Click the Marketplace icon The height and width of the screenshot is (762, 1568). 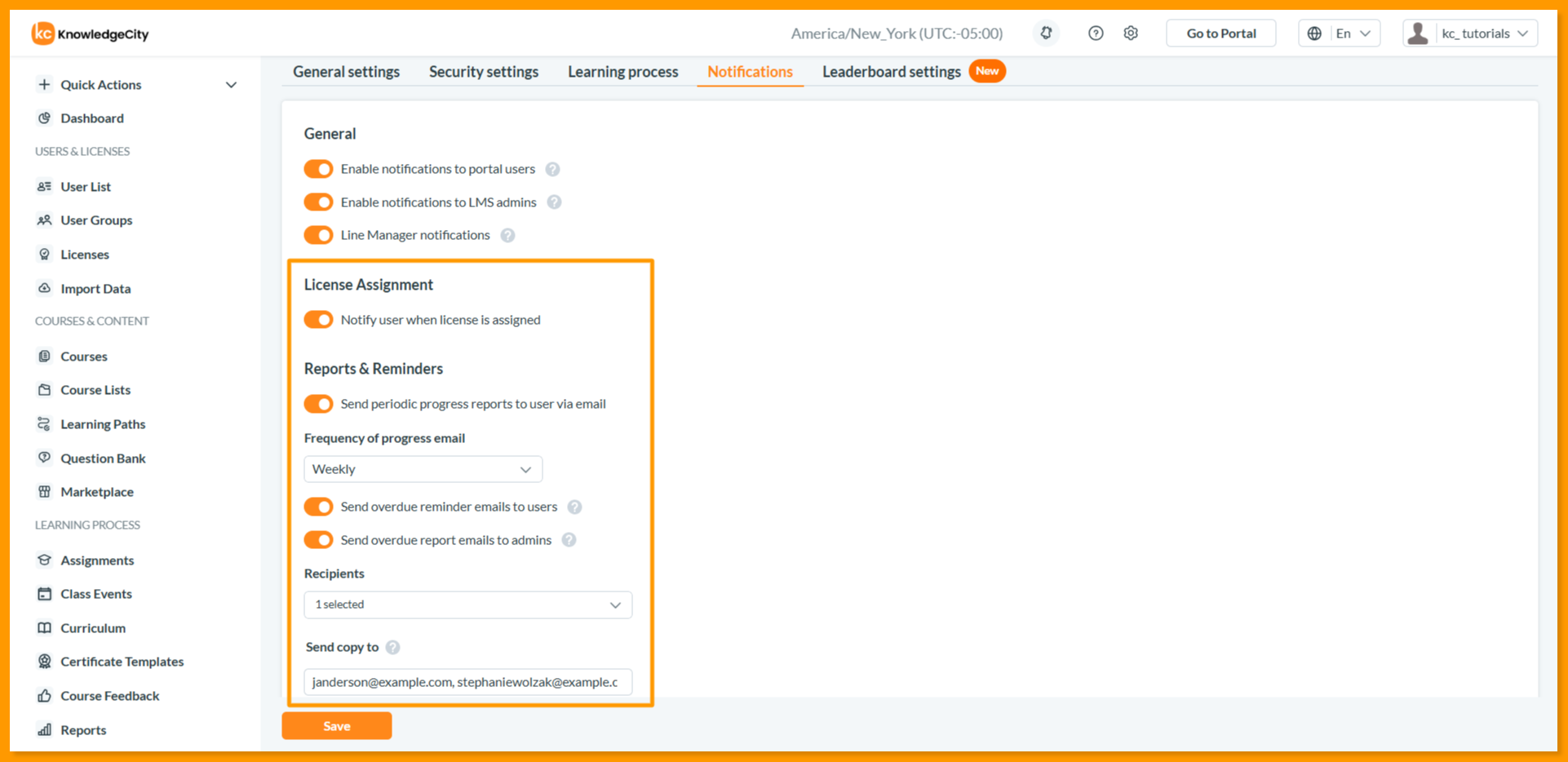[45, 492]
